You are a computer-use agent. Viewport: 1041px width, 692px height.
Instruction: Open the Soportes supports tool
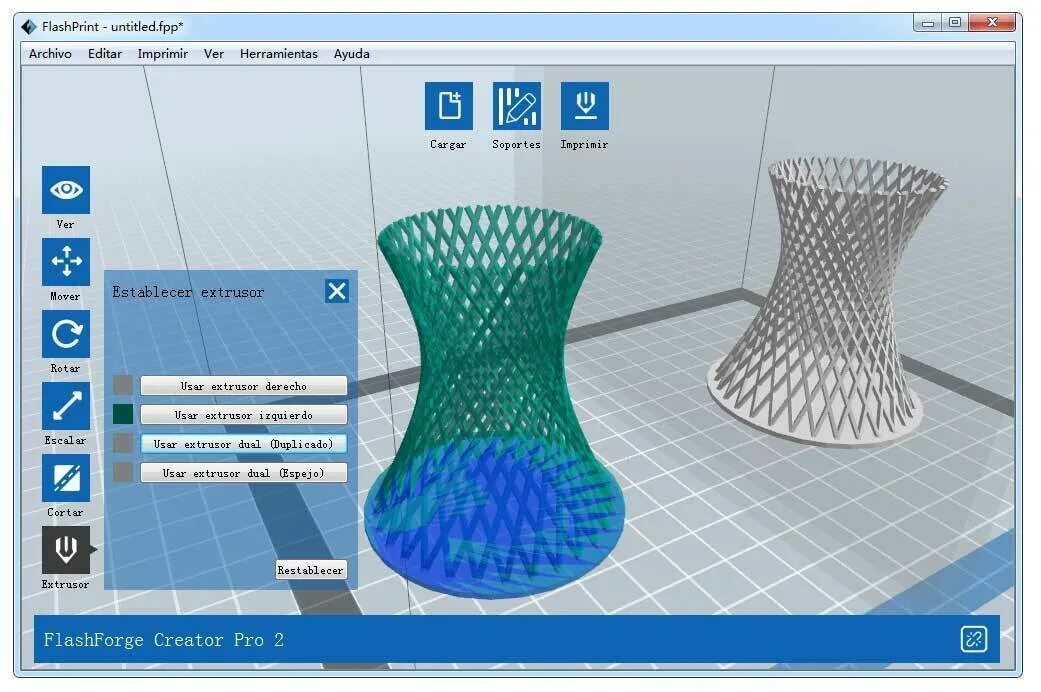(517, 106)
